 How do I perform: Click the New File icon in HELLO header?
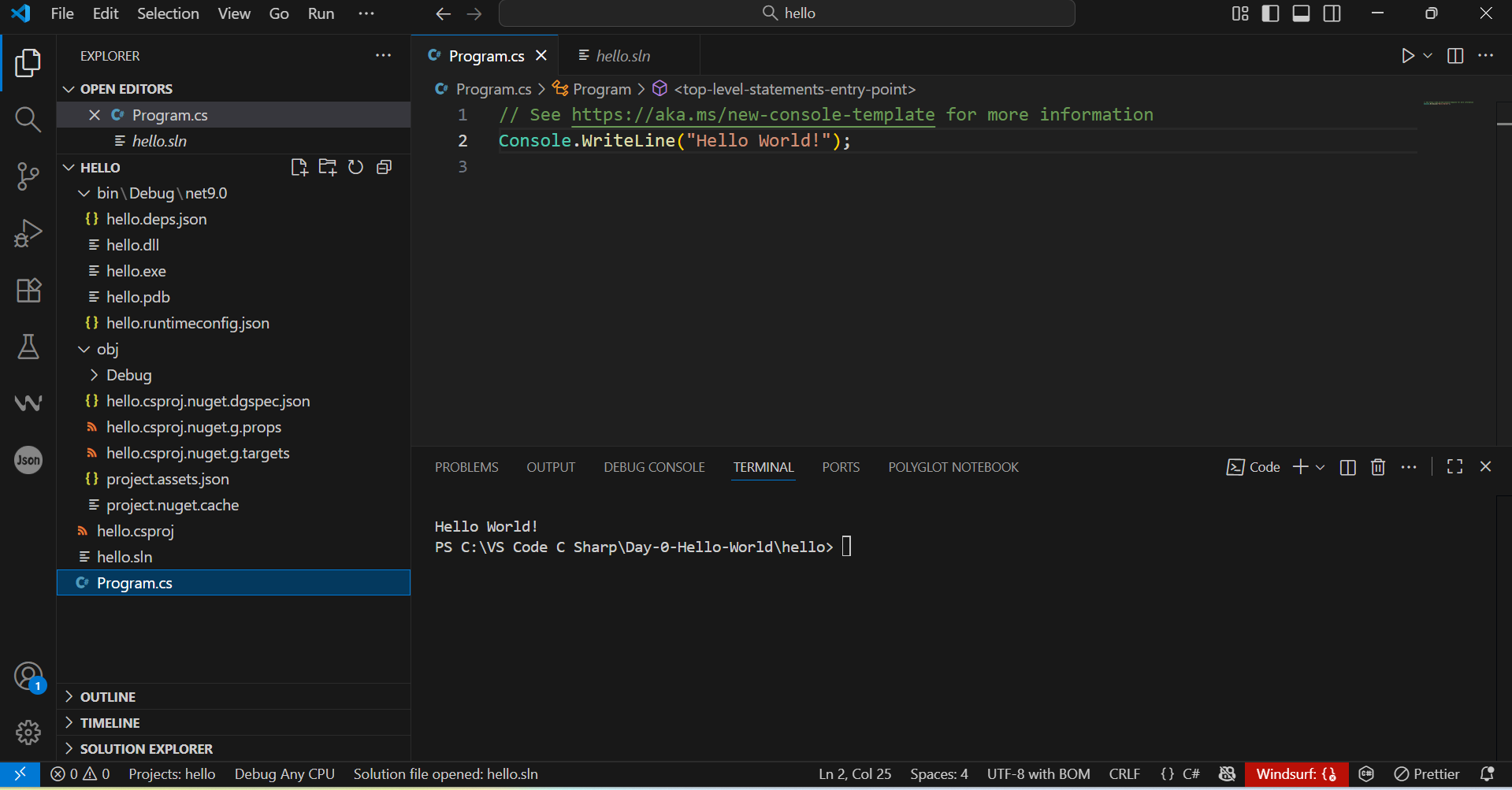(x=299, y=167)
